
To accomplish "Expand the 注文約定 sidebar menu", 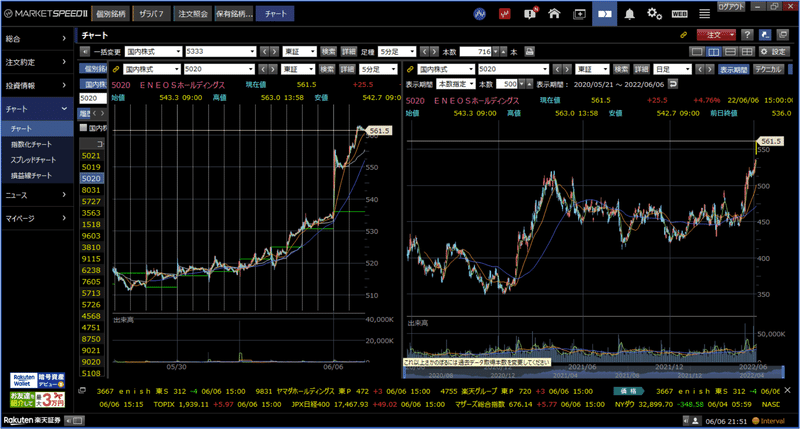I will (x=37, y=62).
